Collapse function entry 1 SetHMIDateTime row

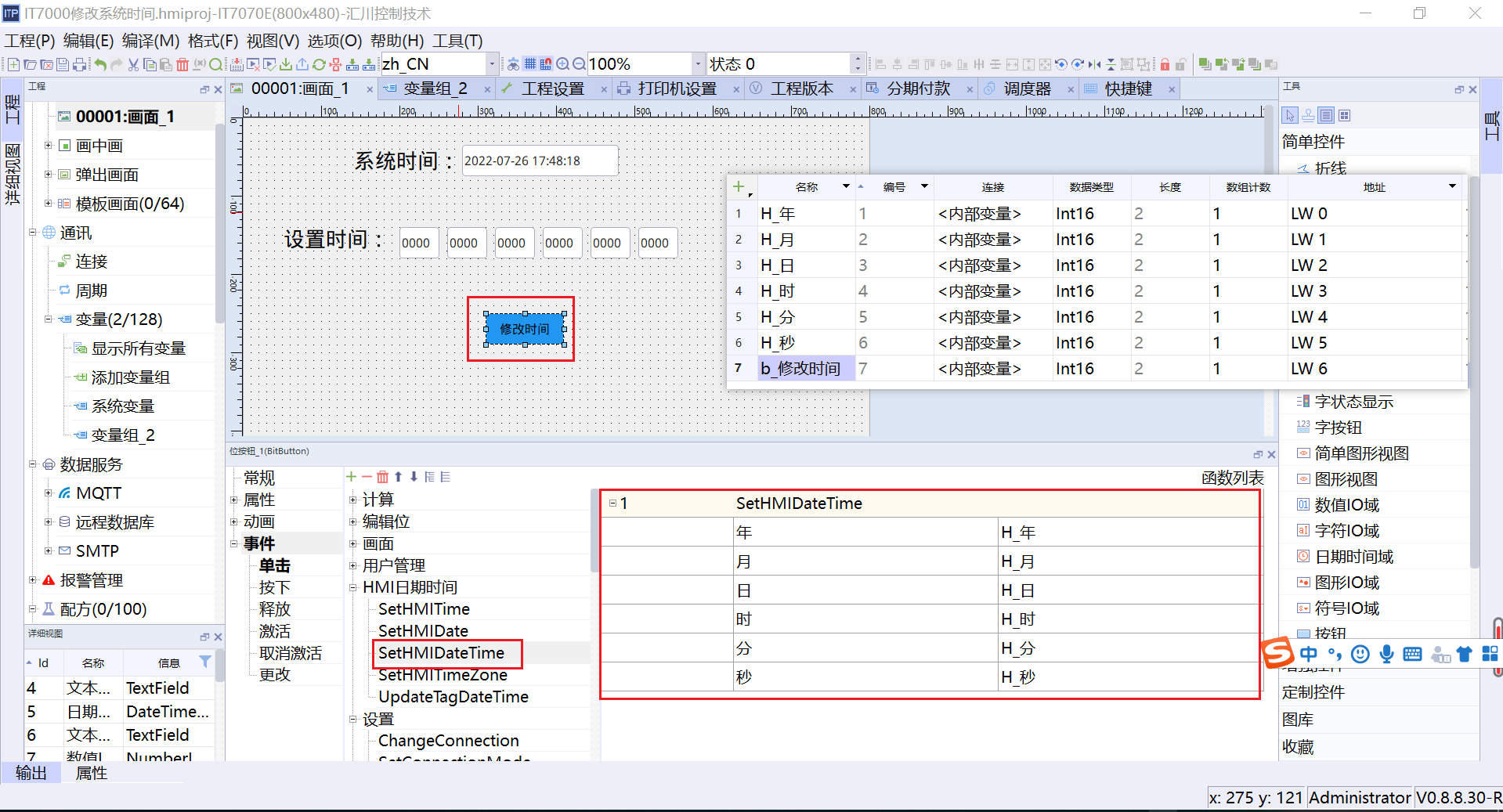click(x=612, y=503)
